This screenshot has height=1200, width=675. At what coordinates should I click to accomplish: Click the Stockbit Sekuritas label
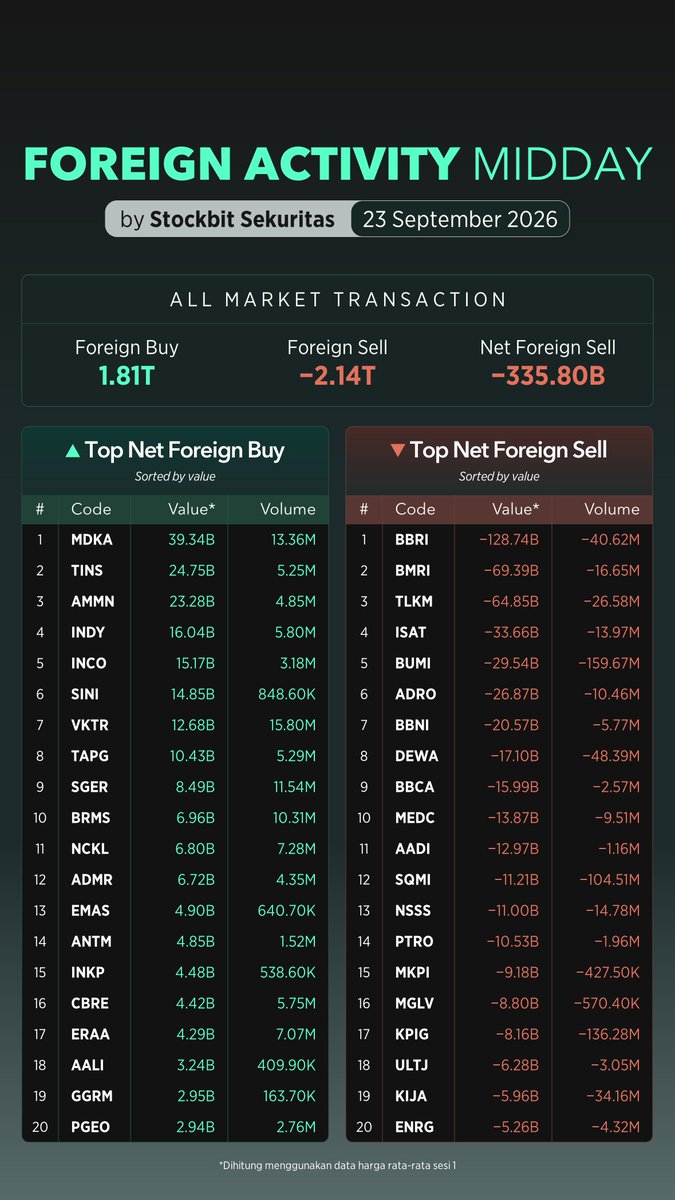coord(242,219)
